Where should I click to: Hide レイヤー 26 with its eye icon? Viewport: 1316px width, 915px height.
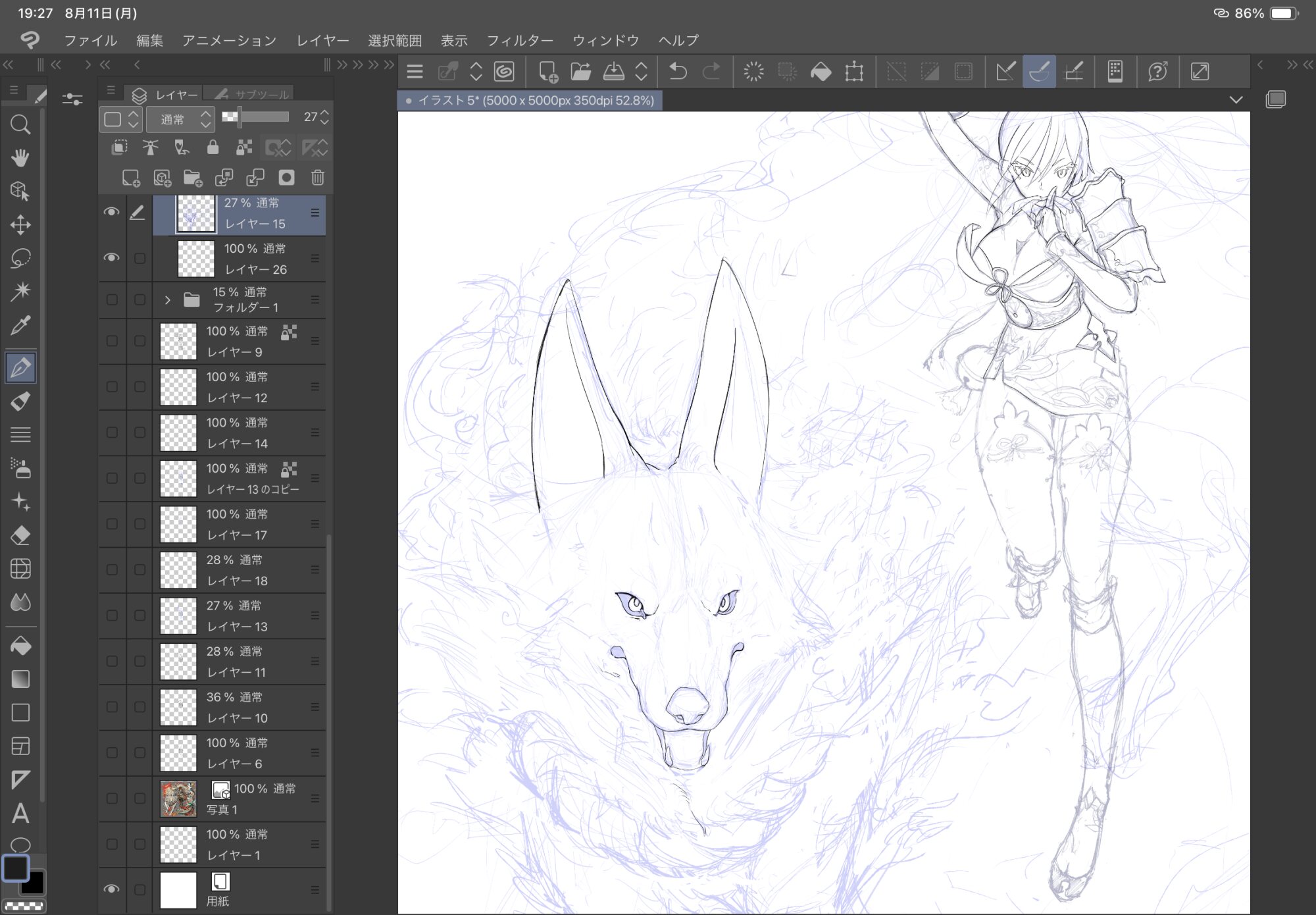coord(112,257)
